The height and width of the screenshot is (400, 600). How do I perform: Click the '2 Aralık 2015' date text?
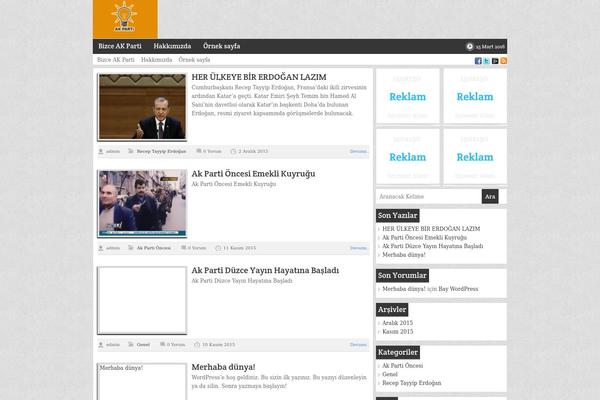click(253, 152)
